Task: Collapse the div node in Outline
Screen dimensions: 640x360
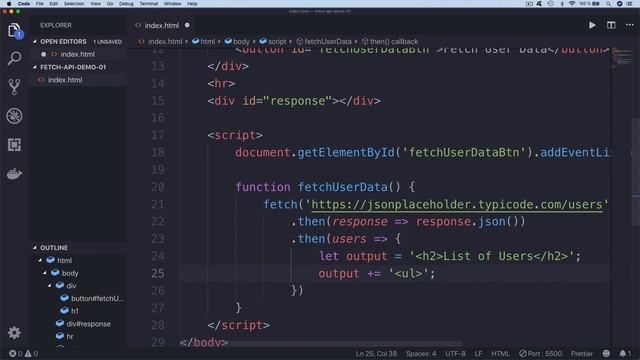Action: [49, 286]
